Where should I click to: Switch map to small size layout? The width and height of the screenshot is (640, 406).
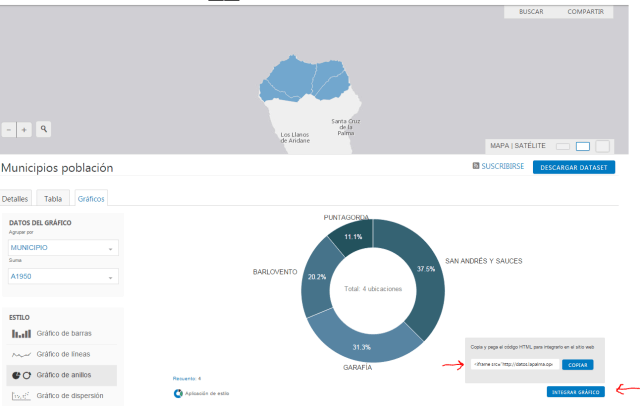(x=563, y=146)
